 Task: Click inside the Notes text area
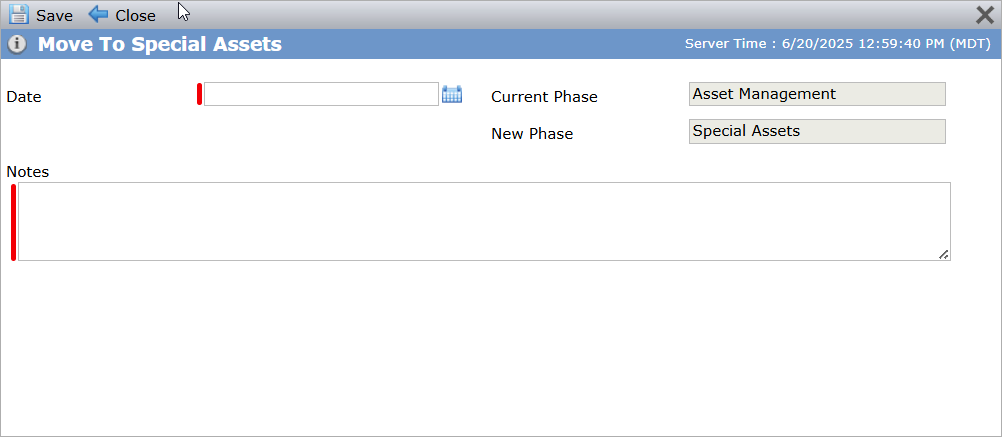(484, 221)
